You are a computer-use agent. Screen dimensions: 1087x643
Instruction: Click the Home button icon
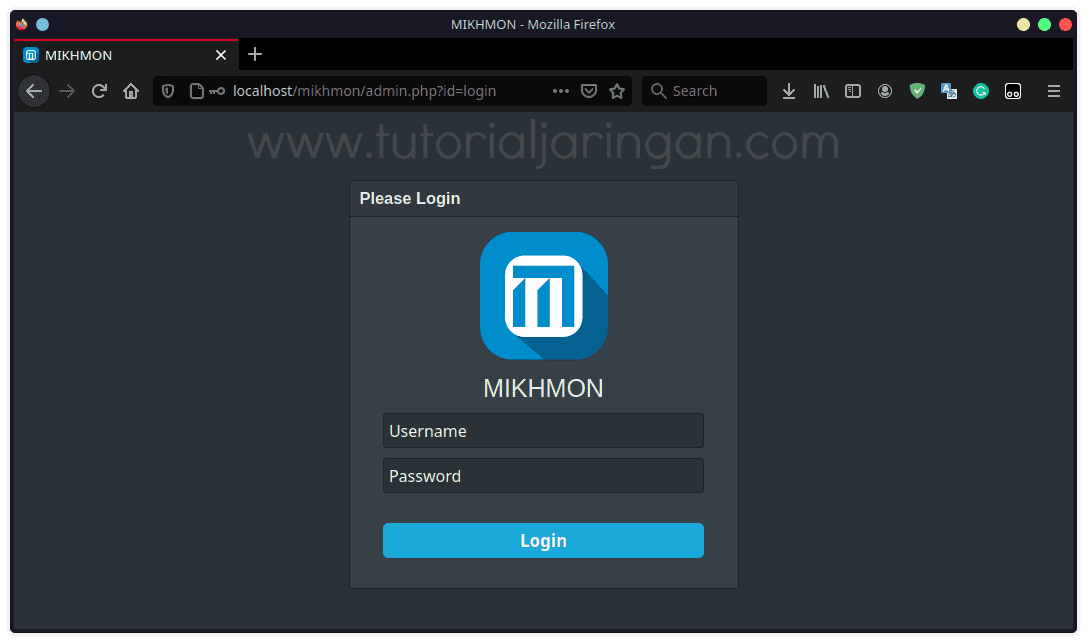131,91
